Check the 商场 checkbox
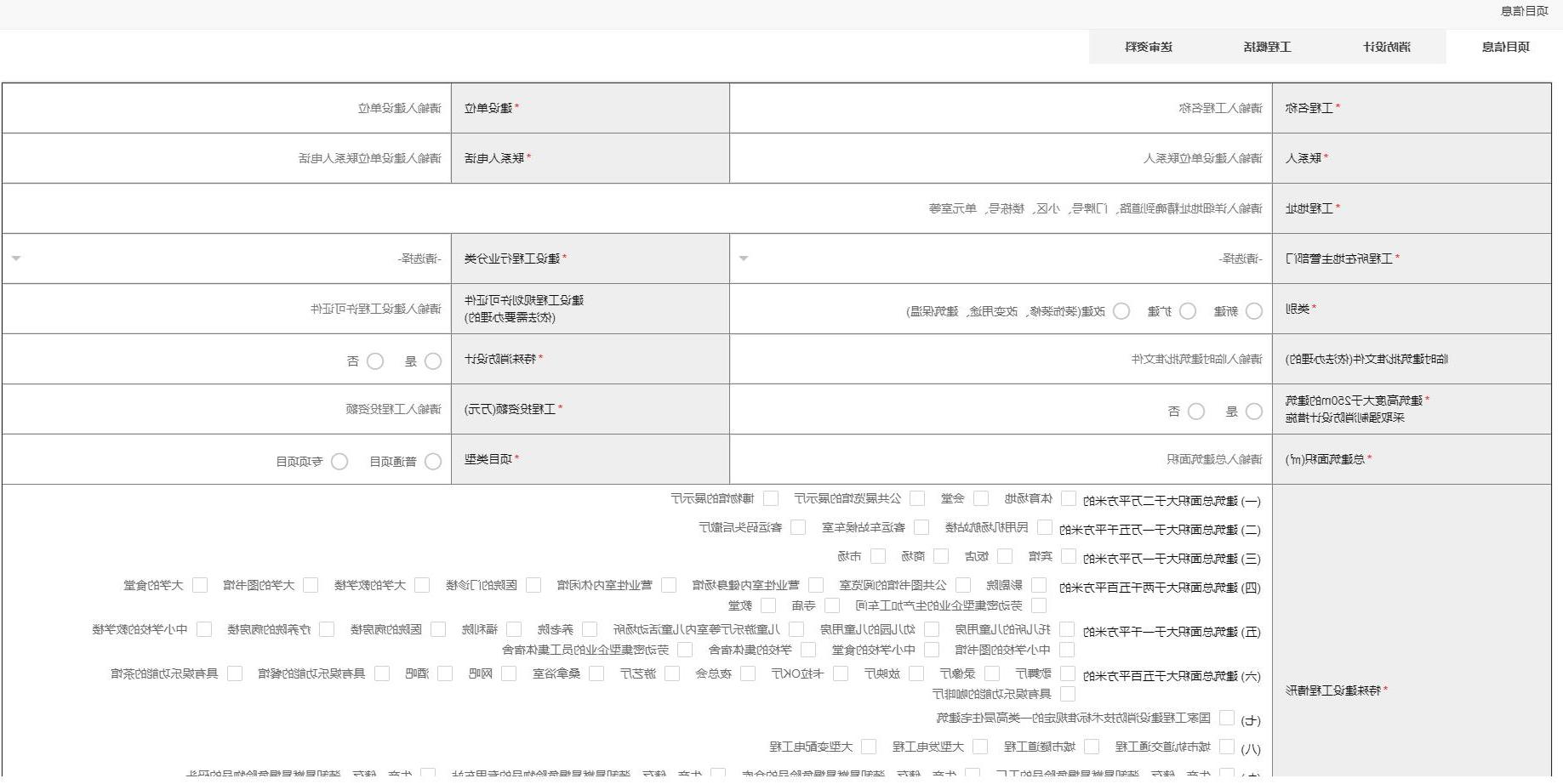Viewport: 1563px width, 784px height. coord(940,556)
